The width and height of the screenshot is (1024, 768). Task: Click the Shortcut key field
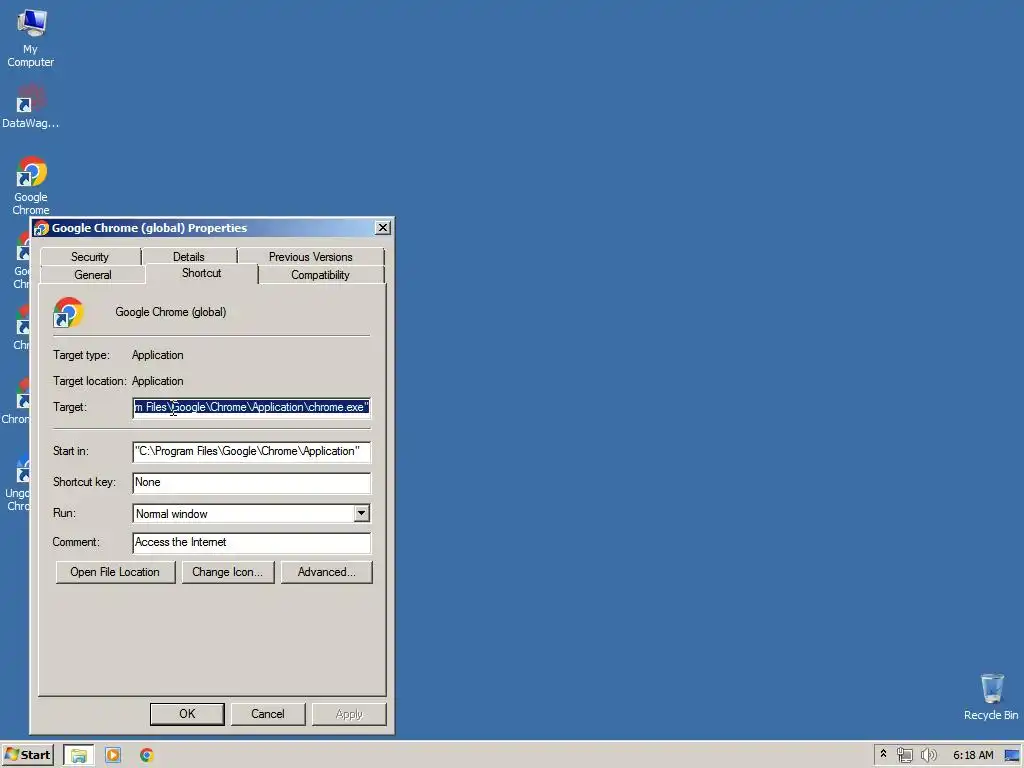[x=251, y=483]
